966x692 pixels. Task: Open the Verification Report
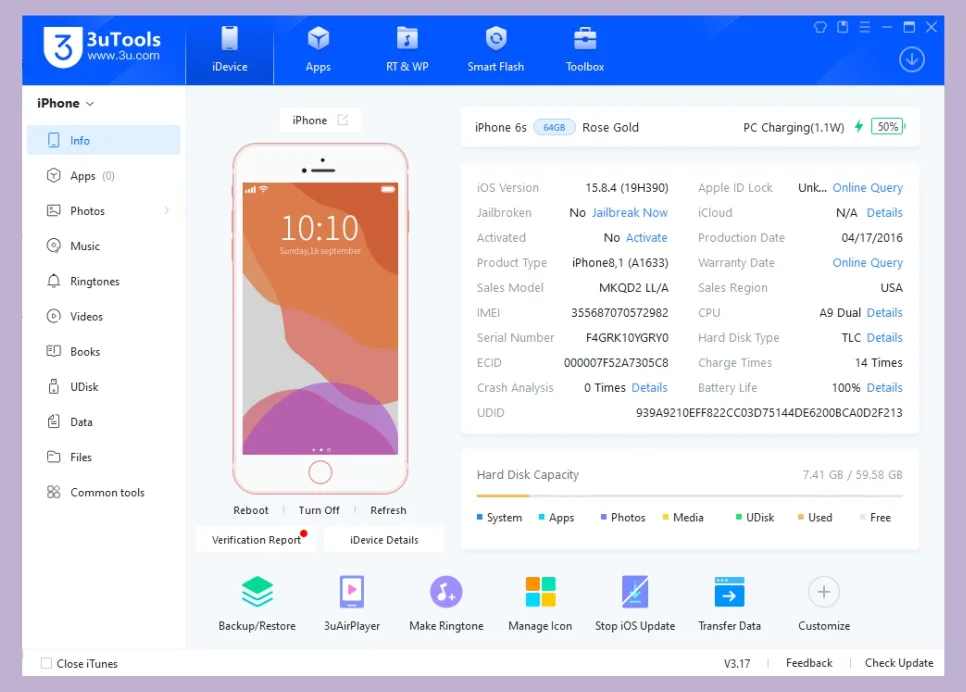coord(253,538)
